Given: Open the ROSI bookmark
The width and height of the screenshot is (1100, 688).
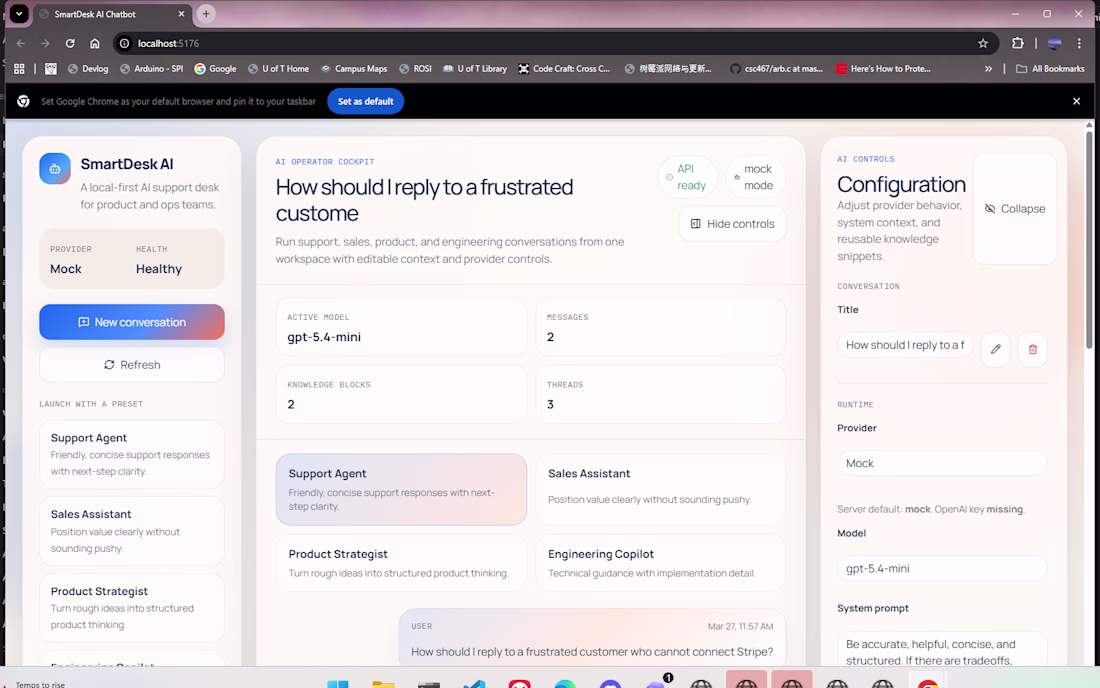Looking at the screenshot, I should pyautogui.click(x=415, y=69).
